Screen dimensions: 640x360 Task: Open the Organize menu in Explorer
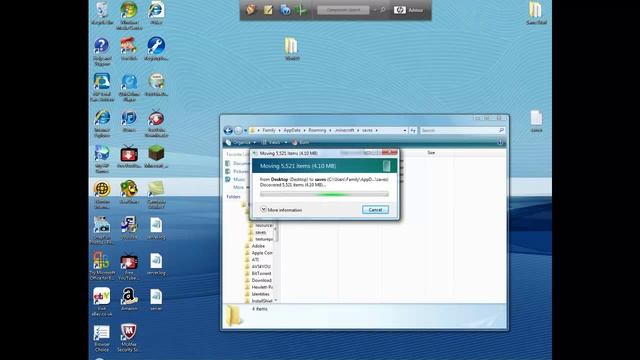click(x=241, y=142)
